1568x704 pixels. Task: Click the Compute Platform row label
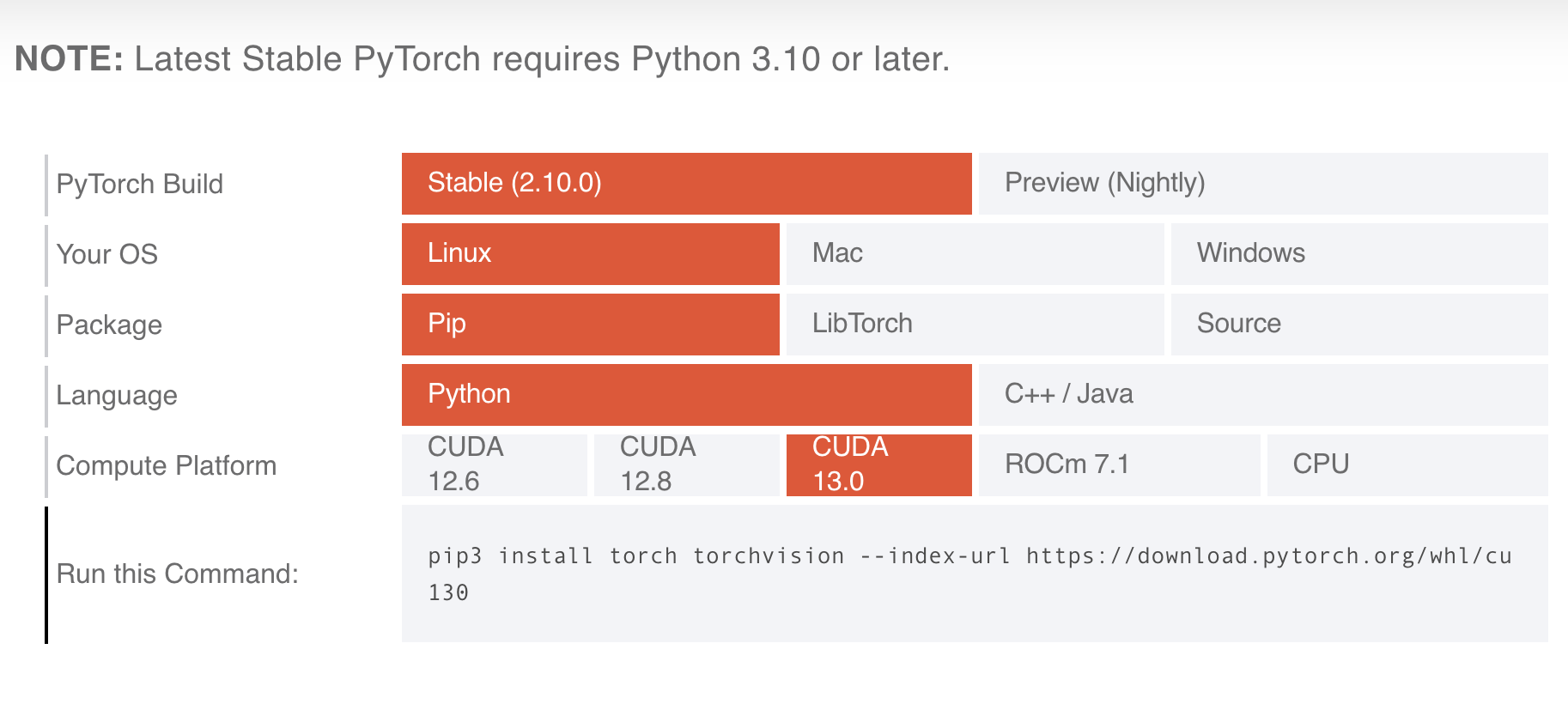tap(167, 465)
